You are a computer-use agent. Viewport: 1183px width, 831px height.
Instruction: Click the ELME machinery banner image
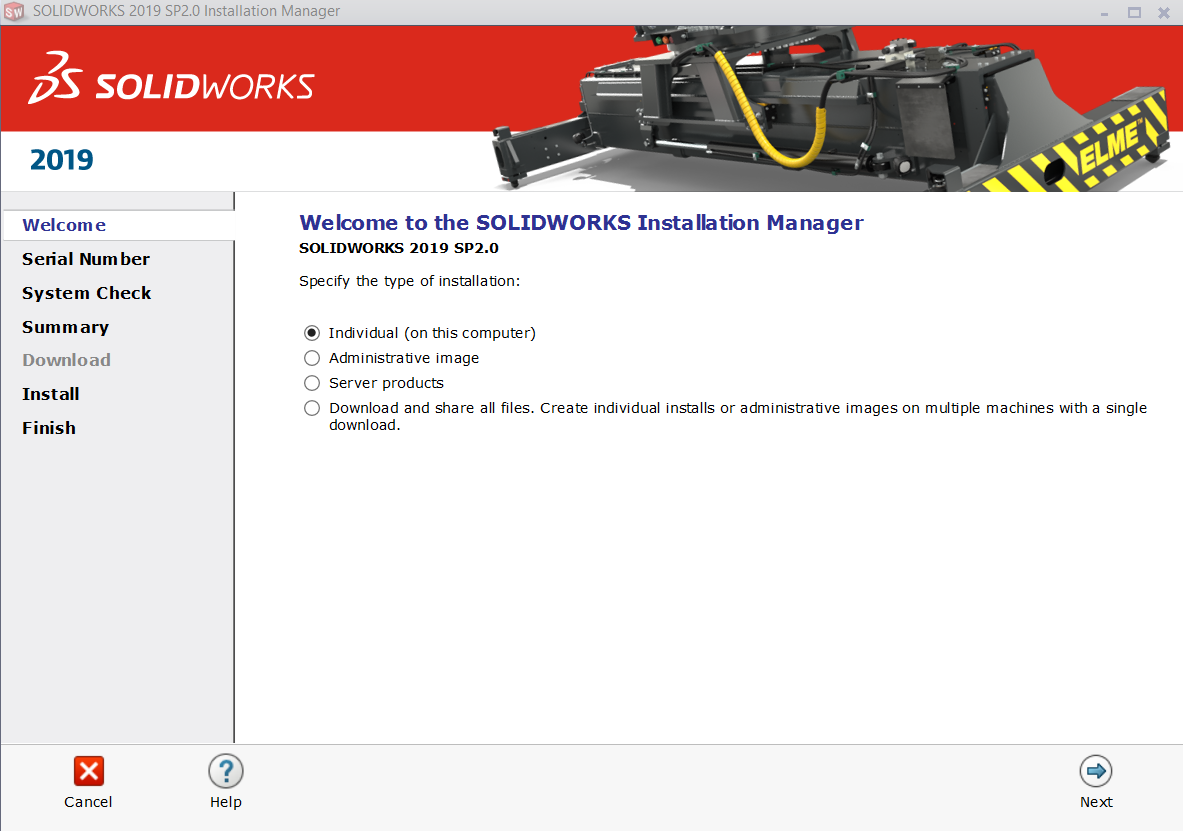[830, 110]
